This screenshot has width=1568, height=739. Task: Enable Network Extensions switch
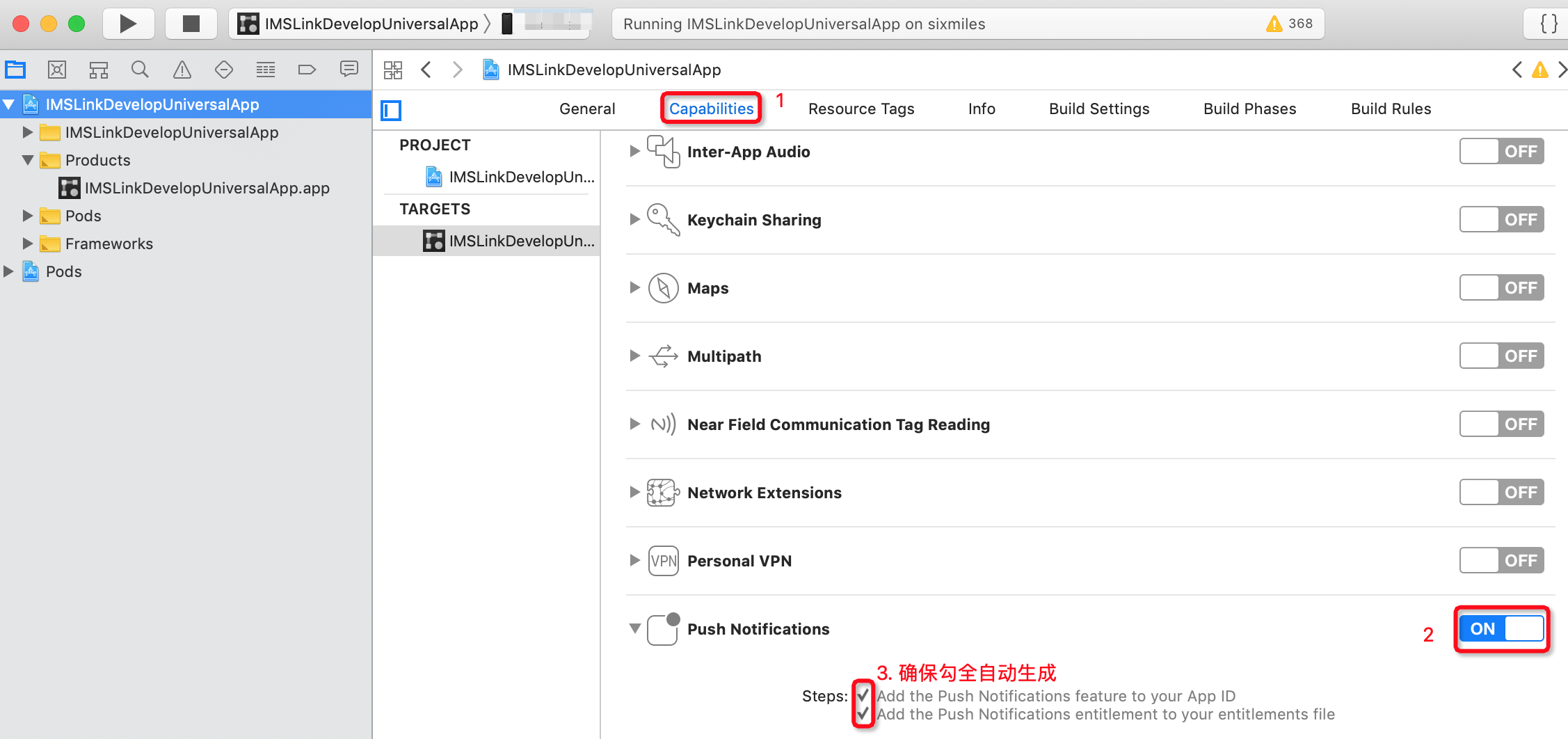point(1502,492)
